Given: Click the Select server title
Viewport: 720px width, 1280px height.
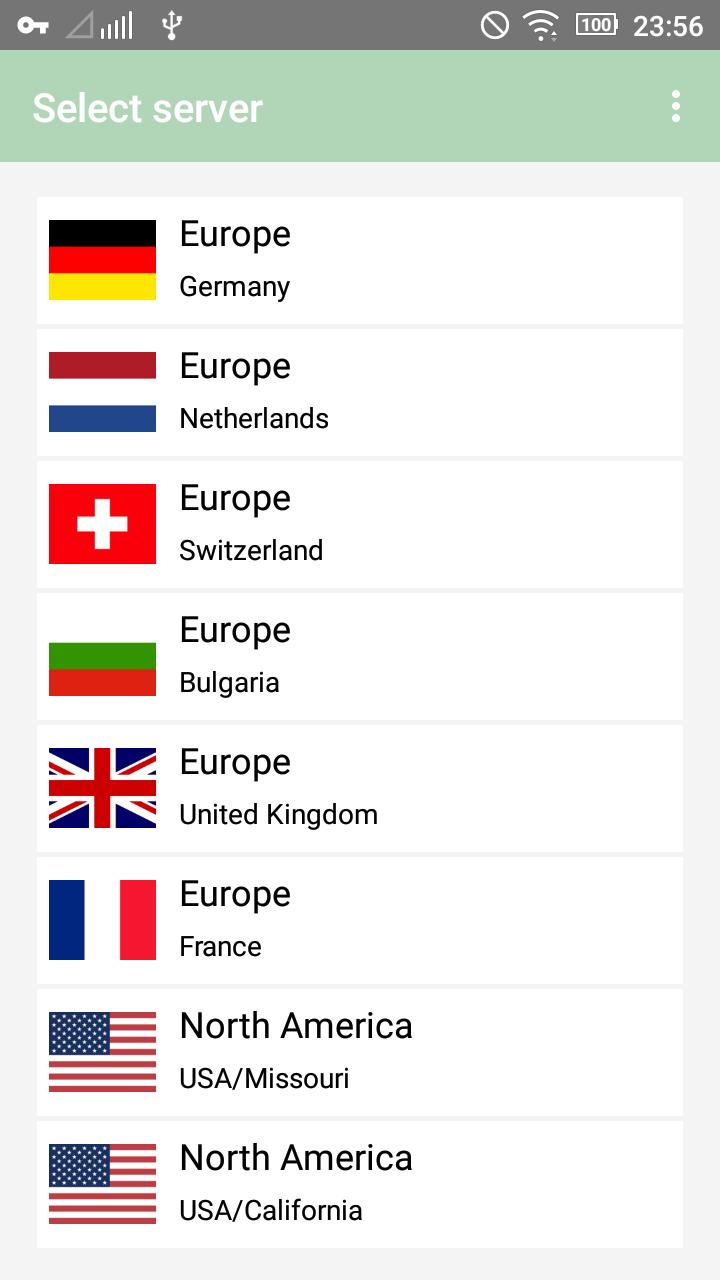Looking at the screenshot, I should click(x=147, y=108).
